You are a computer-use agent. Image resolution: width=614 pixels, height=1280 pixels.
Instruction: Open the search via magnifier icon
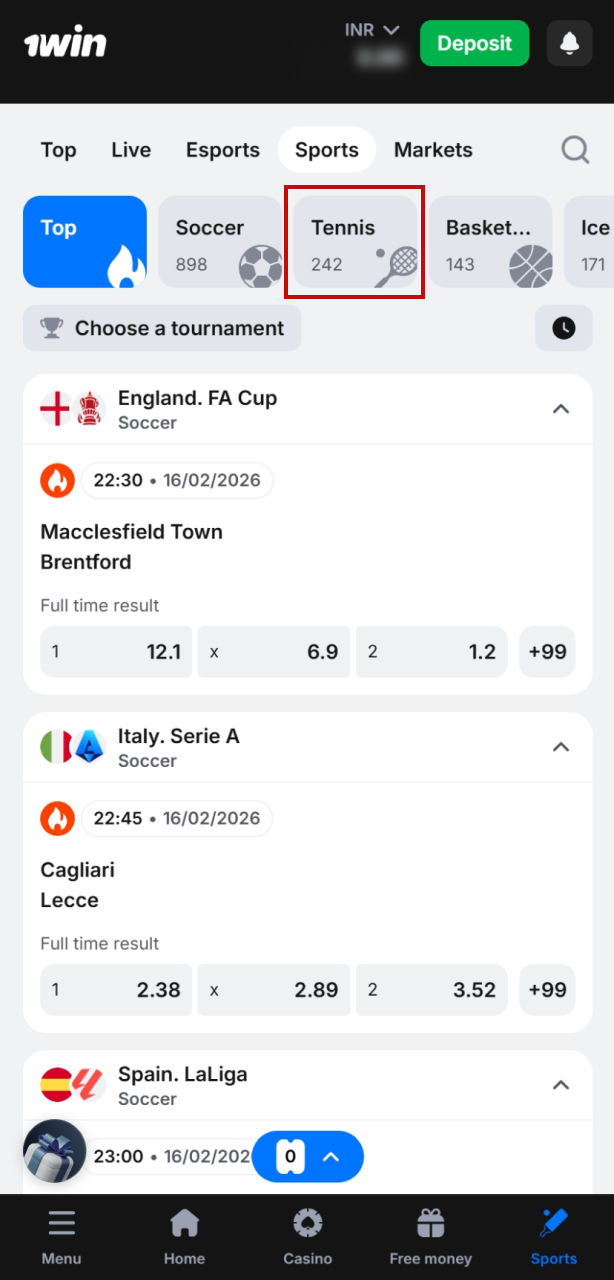click(575, 149)
